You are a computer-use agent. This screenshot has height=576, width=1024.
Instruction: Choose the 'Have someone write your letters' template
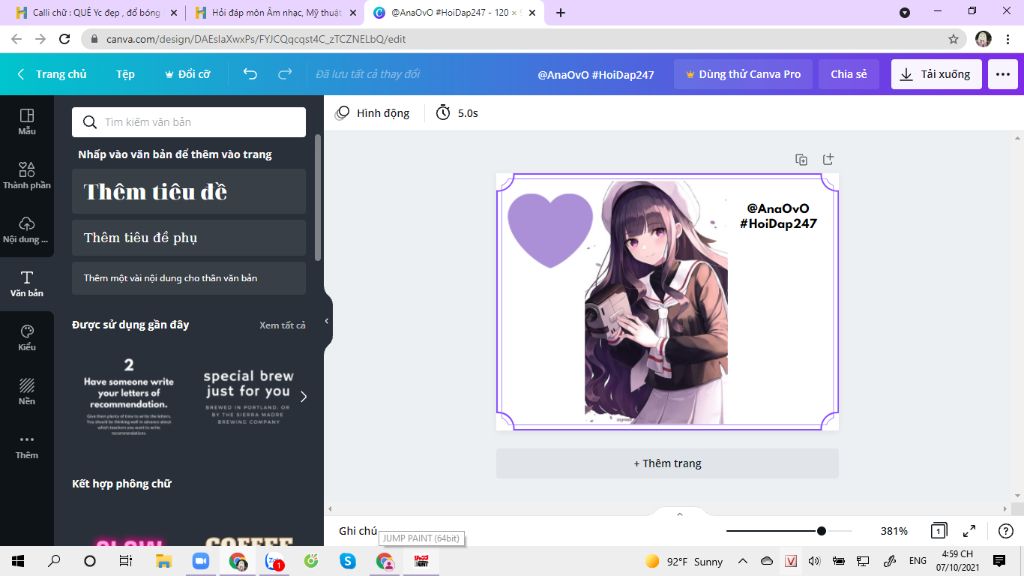click(129, 396)
